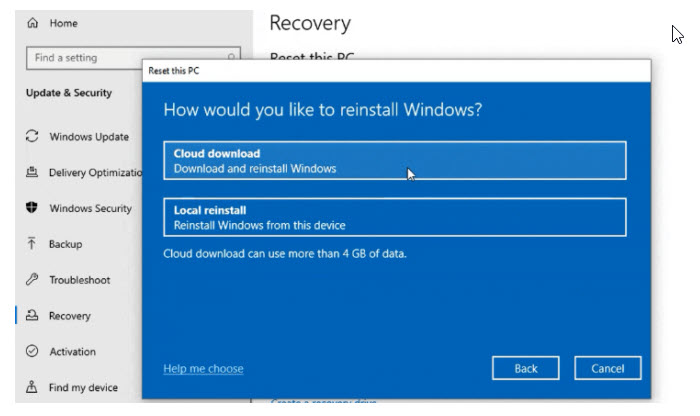Cancel the Reset this PC dialog

pos(607,368)
